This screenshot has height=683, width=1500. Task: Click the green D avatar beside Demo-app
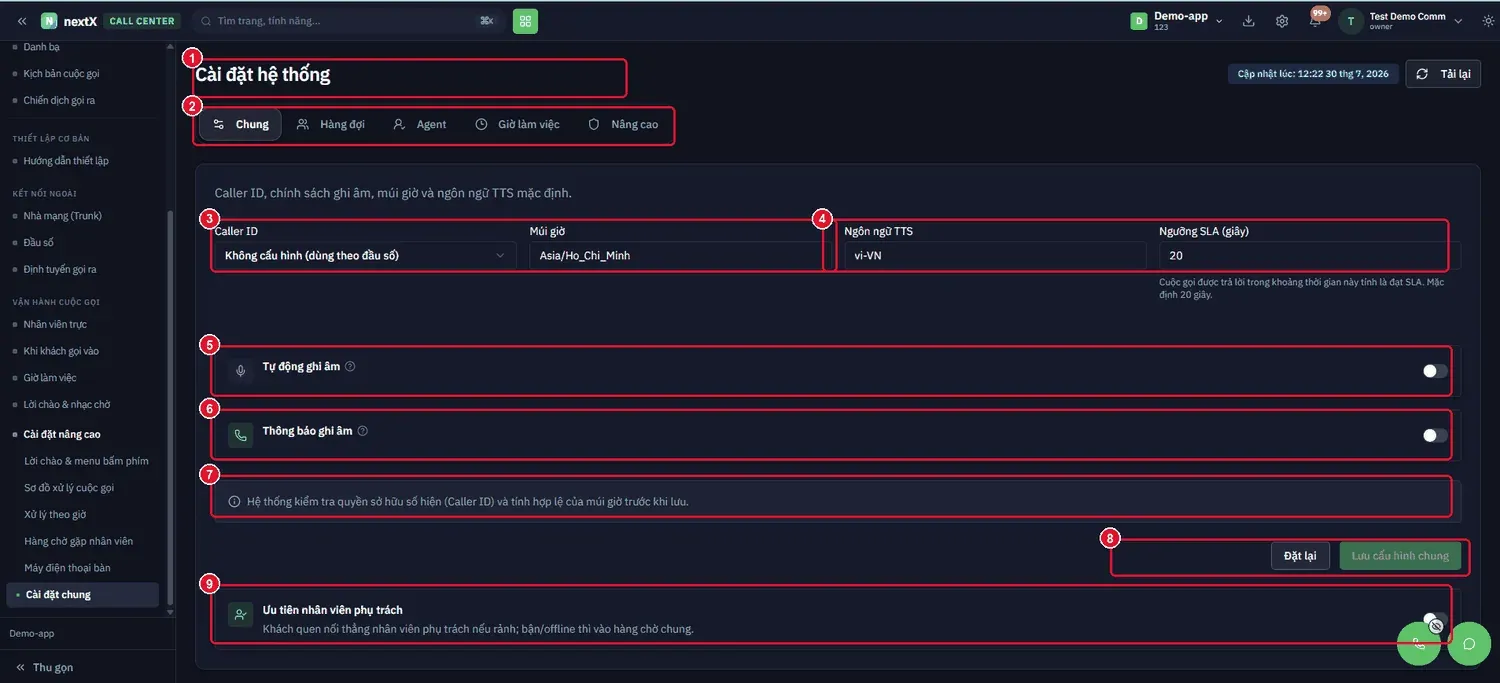(x=1138, y=21)
